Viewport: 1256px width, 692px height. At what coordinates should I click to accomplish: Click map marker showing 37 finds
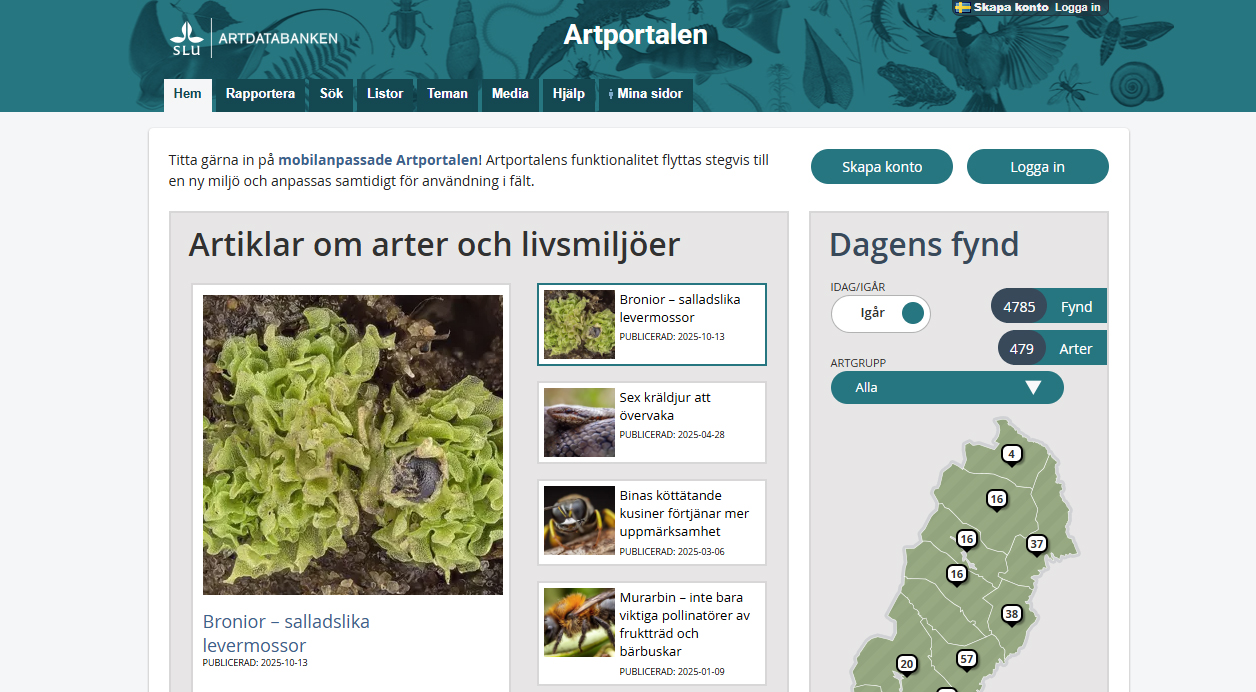(1037, 544)
